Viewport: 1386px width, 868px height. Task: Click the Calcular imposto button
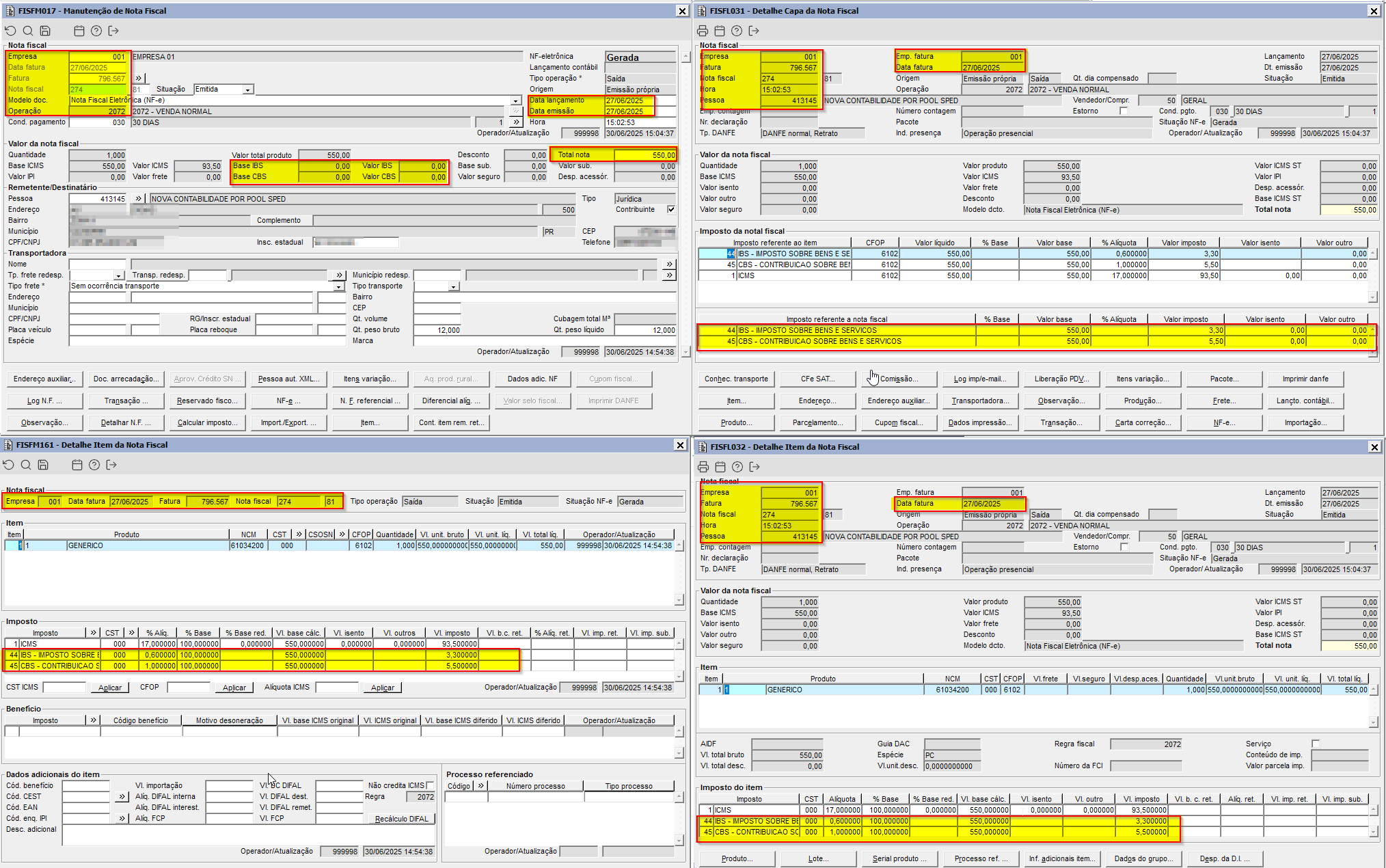208,422
